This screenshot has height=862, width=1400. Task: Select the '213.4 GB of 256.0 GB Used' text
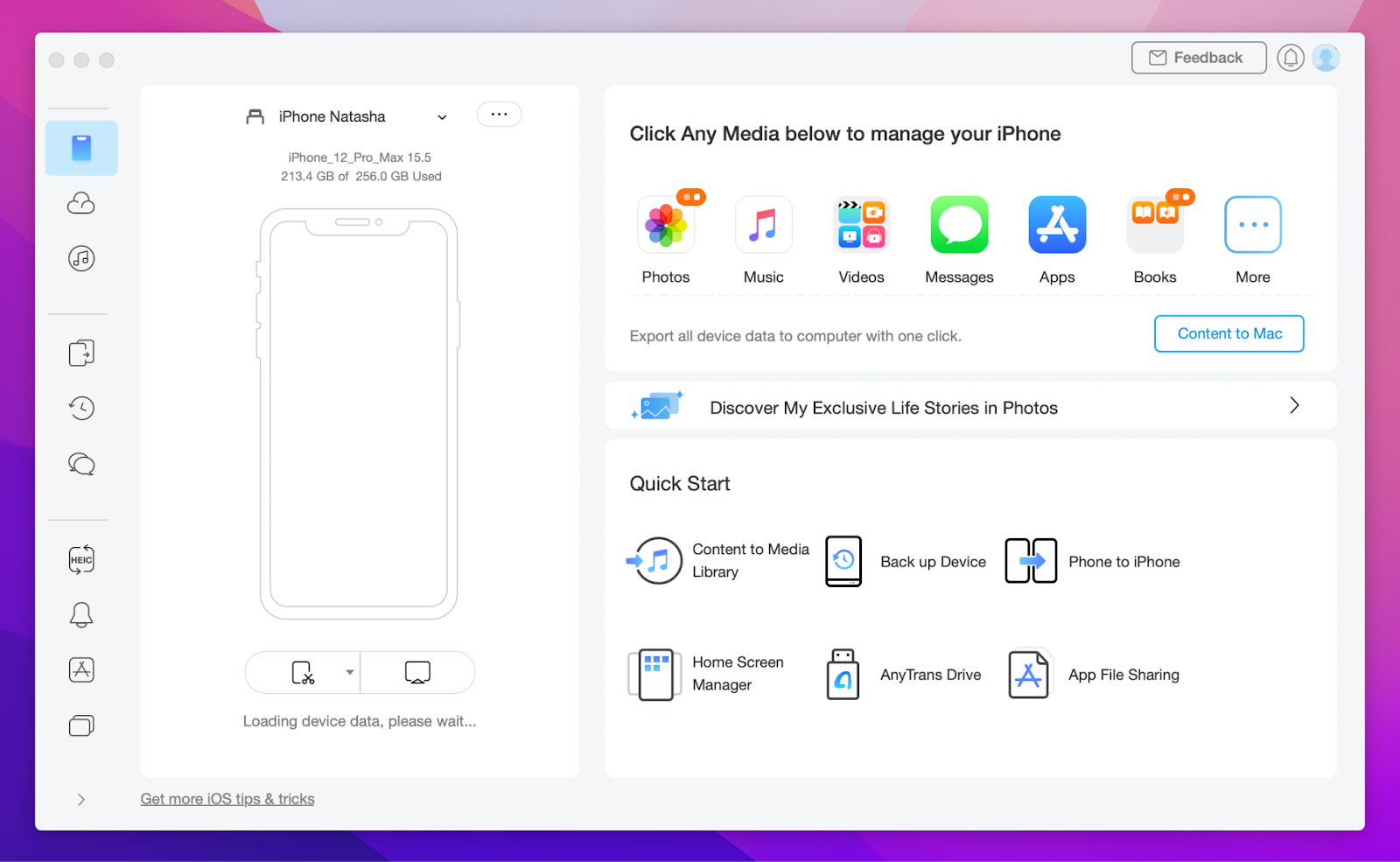coord(361,176)
